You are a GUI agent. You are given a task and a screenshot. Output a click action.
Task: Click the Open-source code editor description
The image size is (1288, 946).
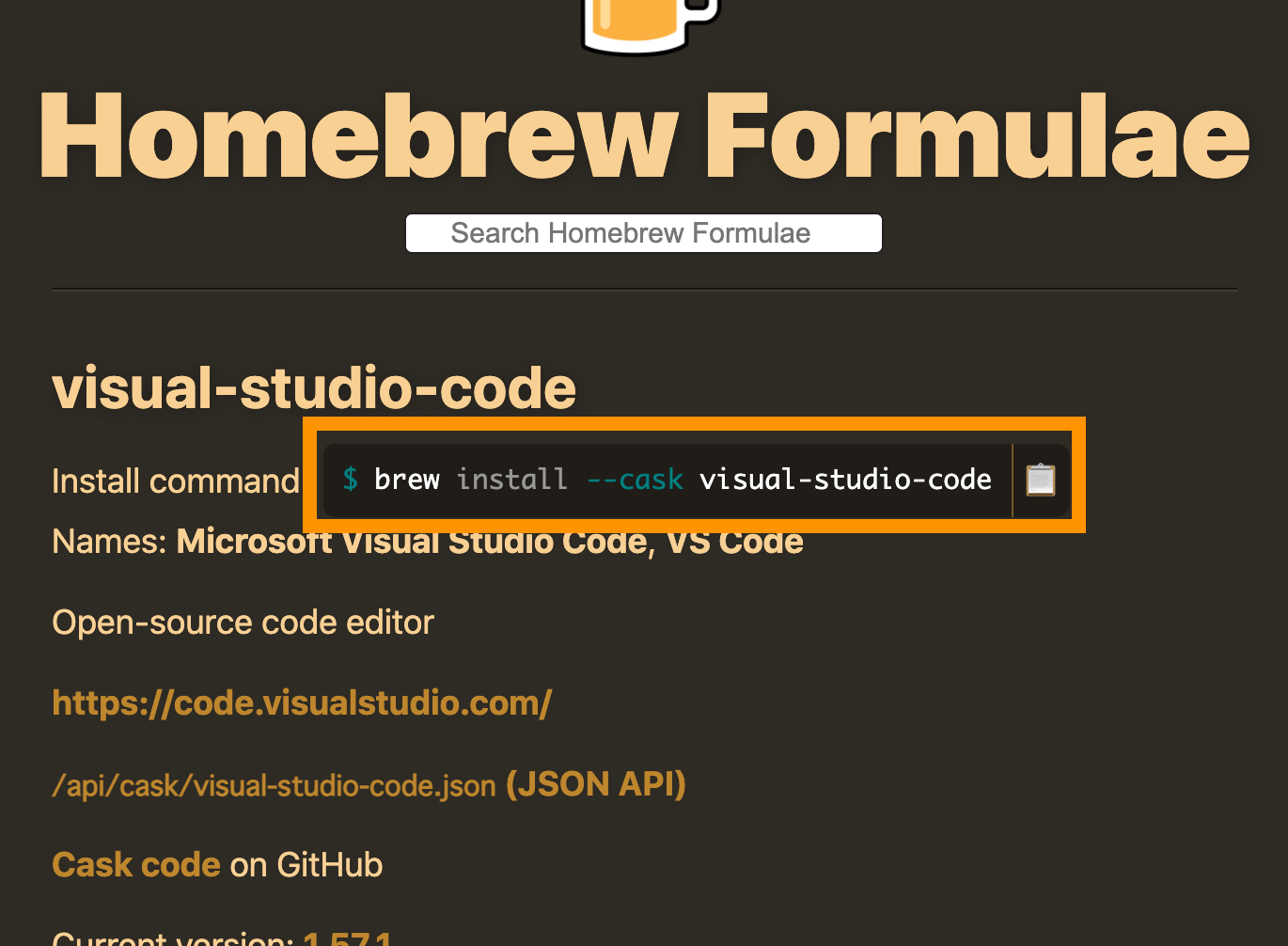pyautogui.click(x=243, y=623)
